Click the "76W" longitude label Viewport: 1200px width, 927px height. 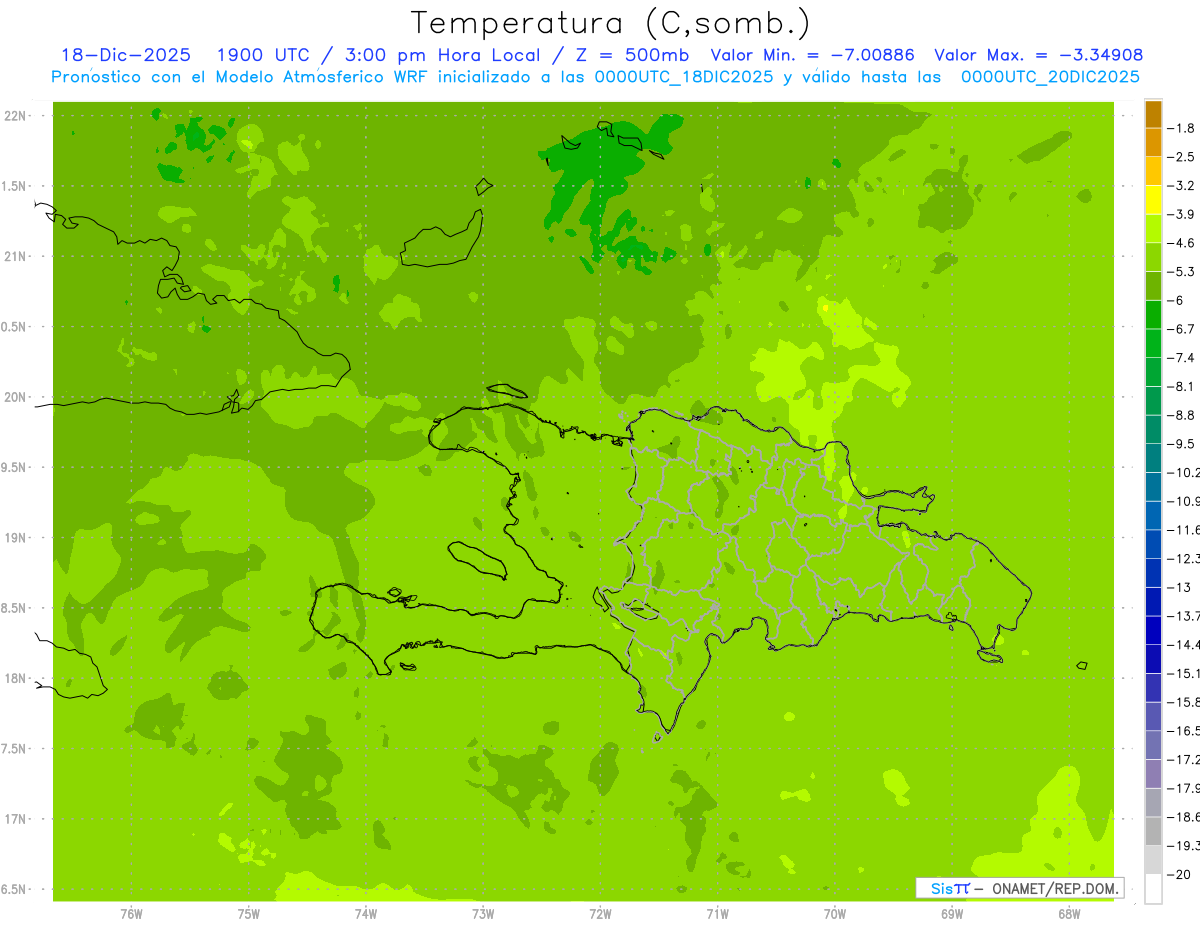[x=131, y=913]
